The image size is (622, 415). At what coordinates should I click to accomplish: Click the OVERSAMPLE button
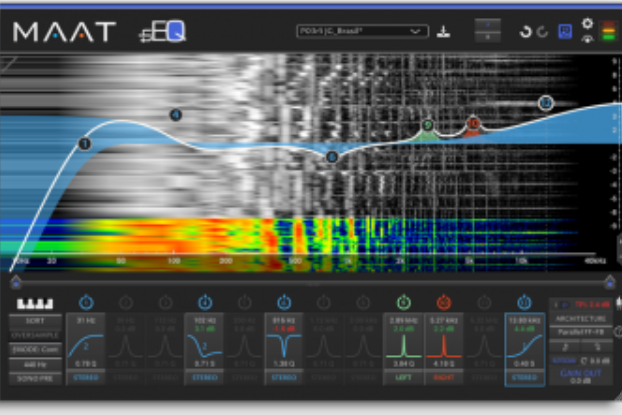click(35, 335)
